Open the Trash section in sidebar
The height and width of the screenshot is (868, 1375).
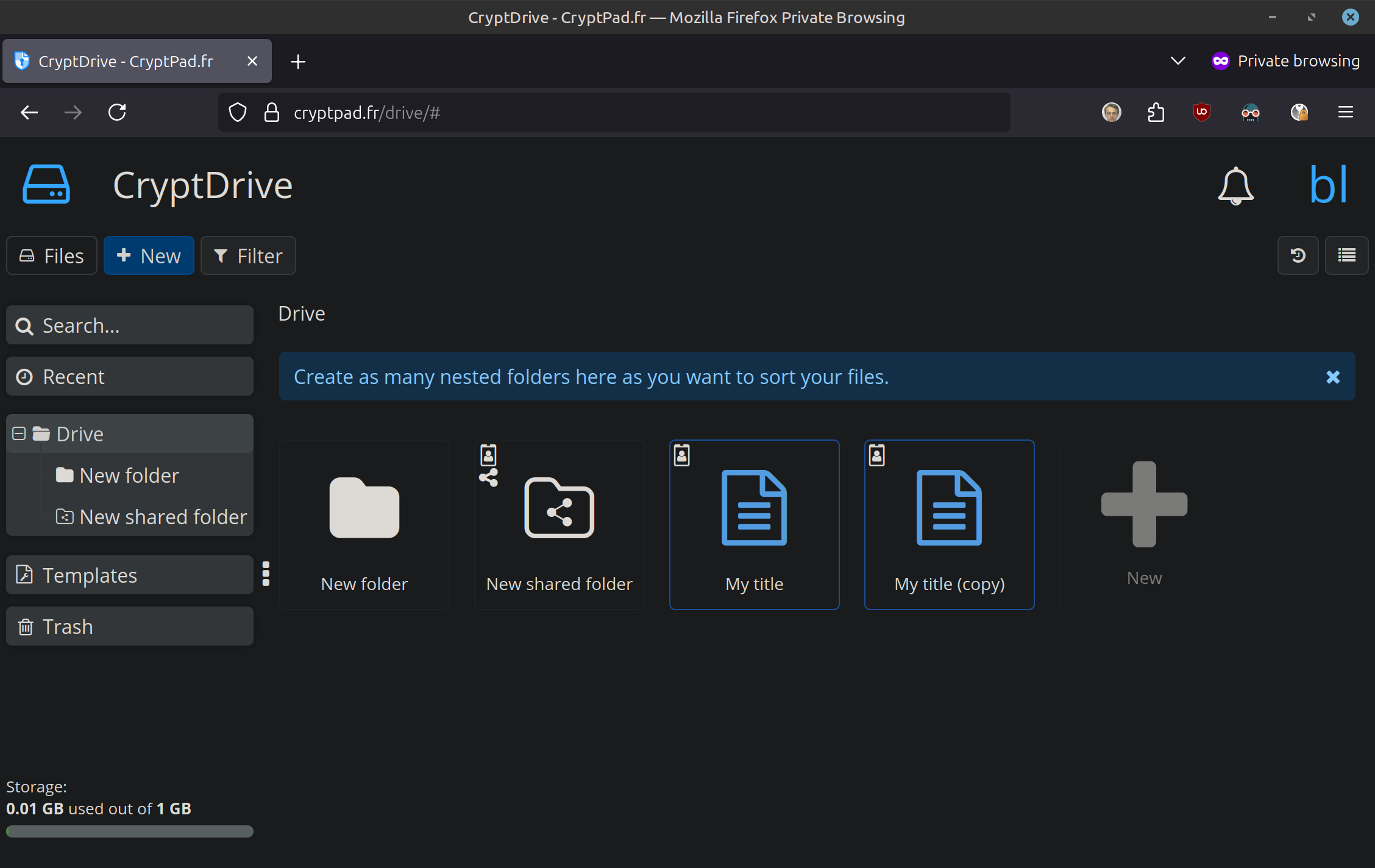[129, 626]
